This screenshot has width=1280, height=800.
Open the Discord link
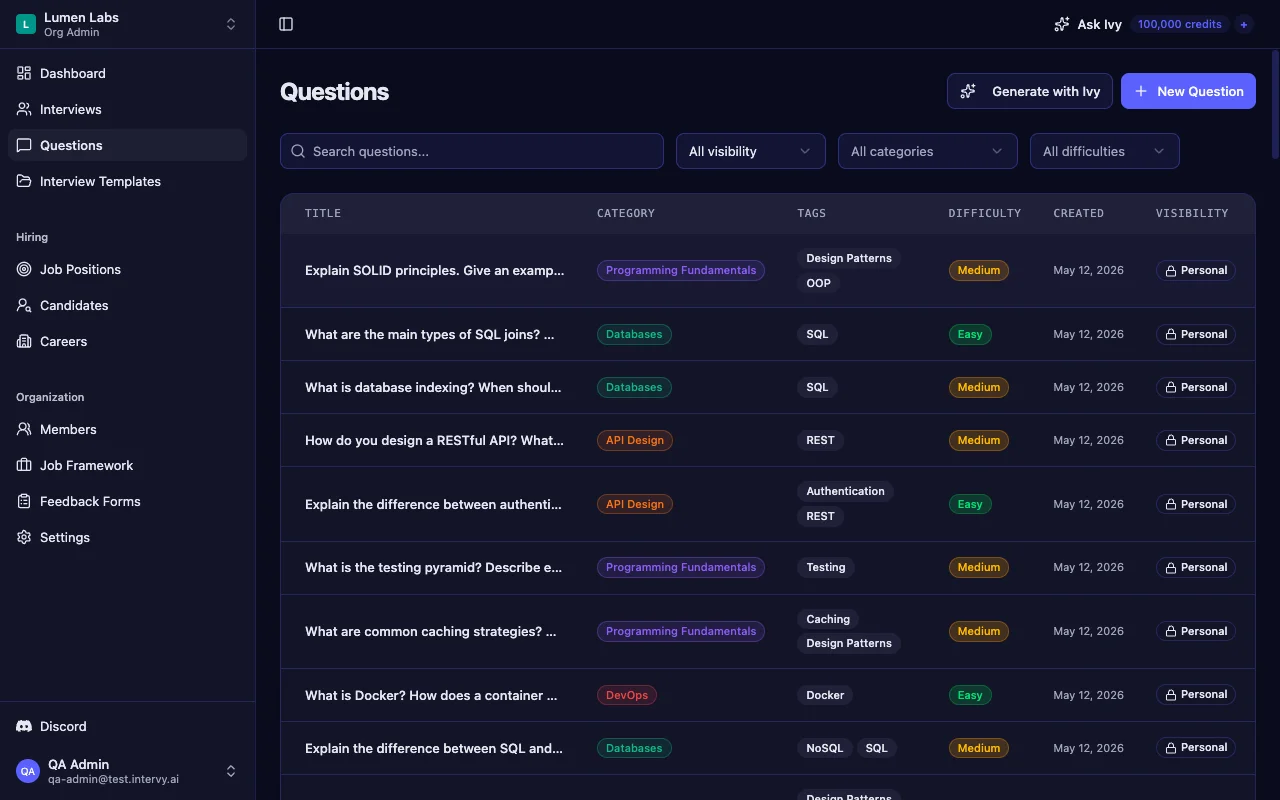click(127, 726)
